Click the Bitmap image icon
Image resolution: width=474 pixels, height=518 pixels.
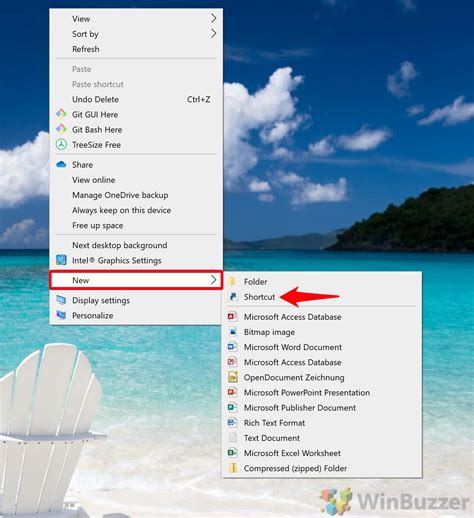pos(233,332)
